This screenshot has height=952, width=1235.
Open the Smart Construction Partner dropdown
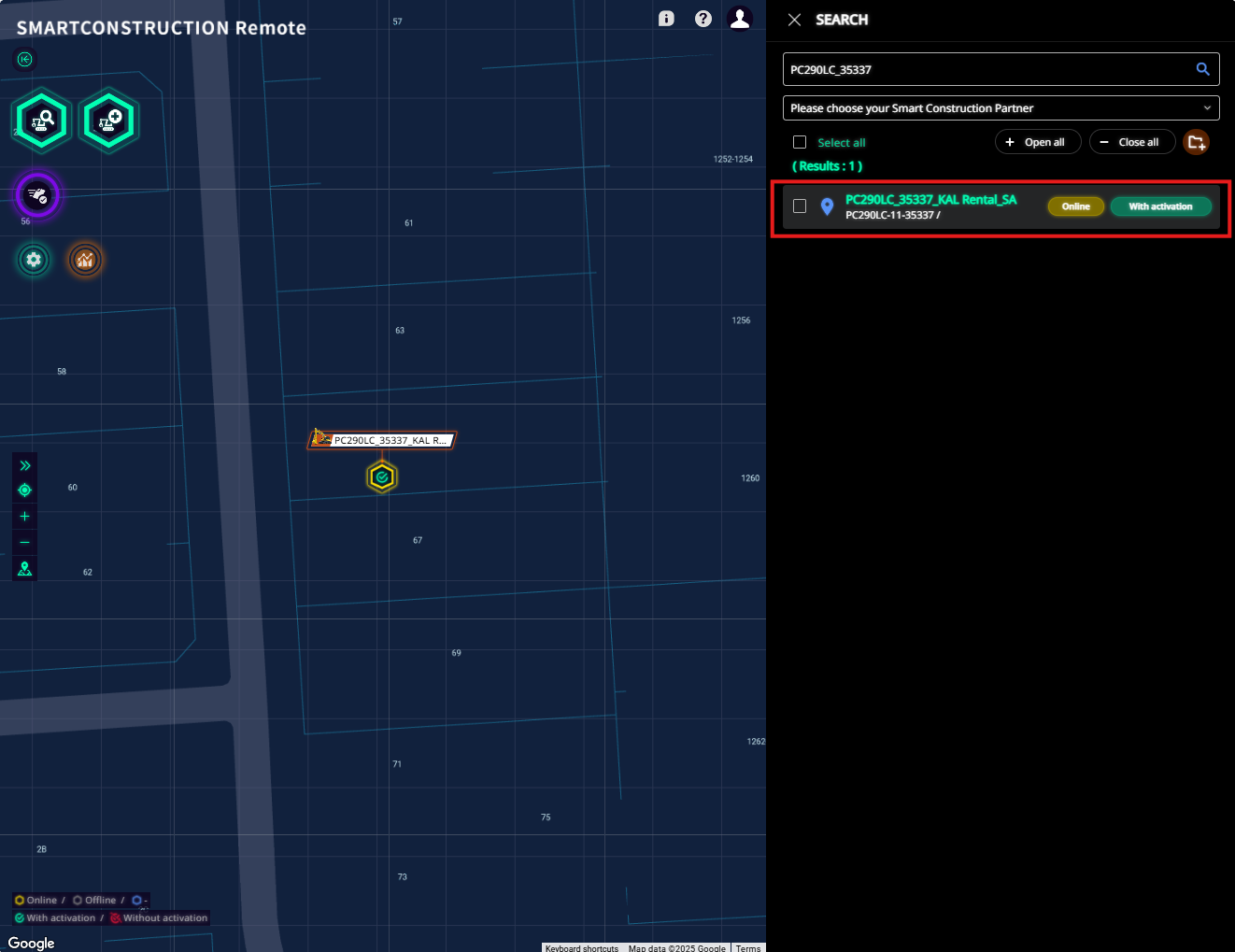point(1001,108)
